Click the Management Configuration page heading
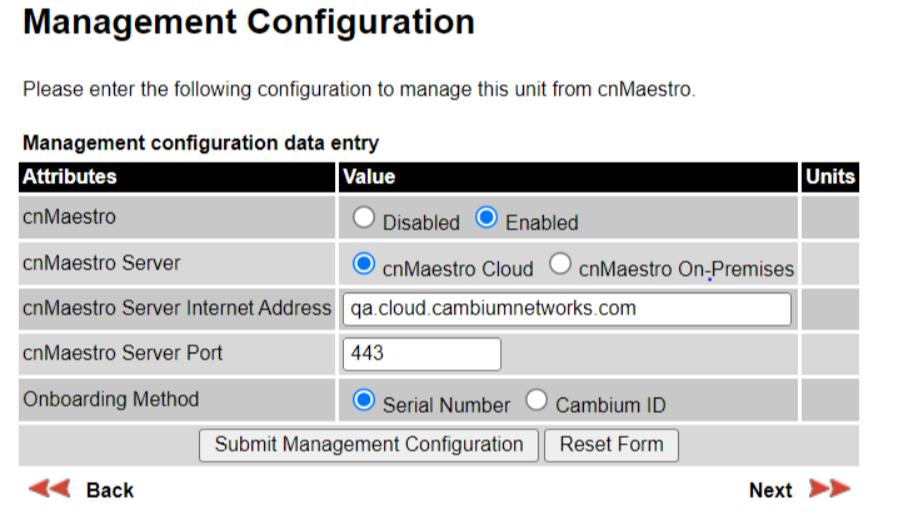The height and width of the screenshot is (520, 913). (x=249, y=23)
